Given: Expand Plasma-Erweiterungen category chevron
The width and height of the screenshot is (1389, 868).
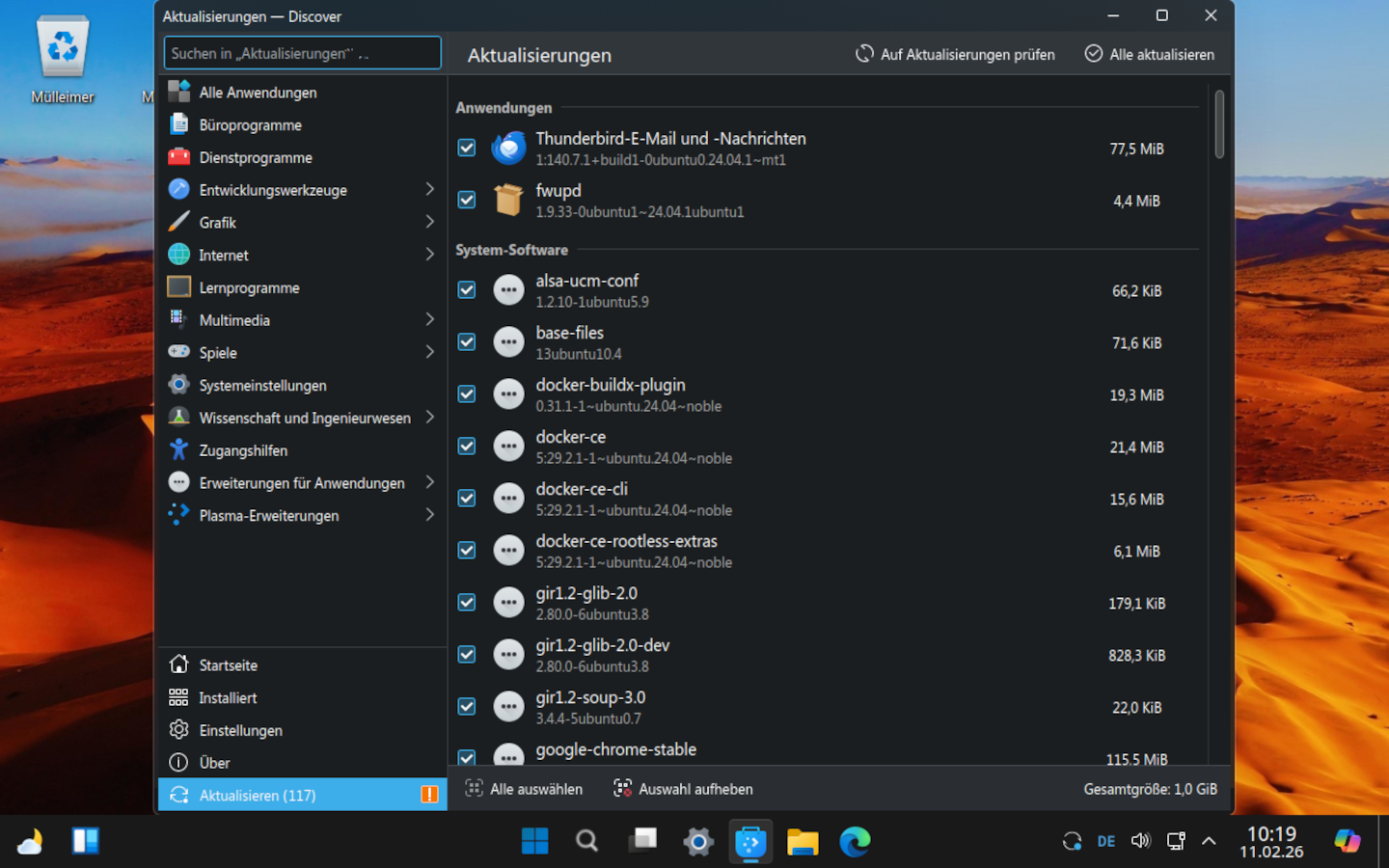Looking at the screenshot, I should pyautogui.click(x=429, y=515).
